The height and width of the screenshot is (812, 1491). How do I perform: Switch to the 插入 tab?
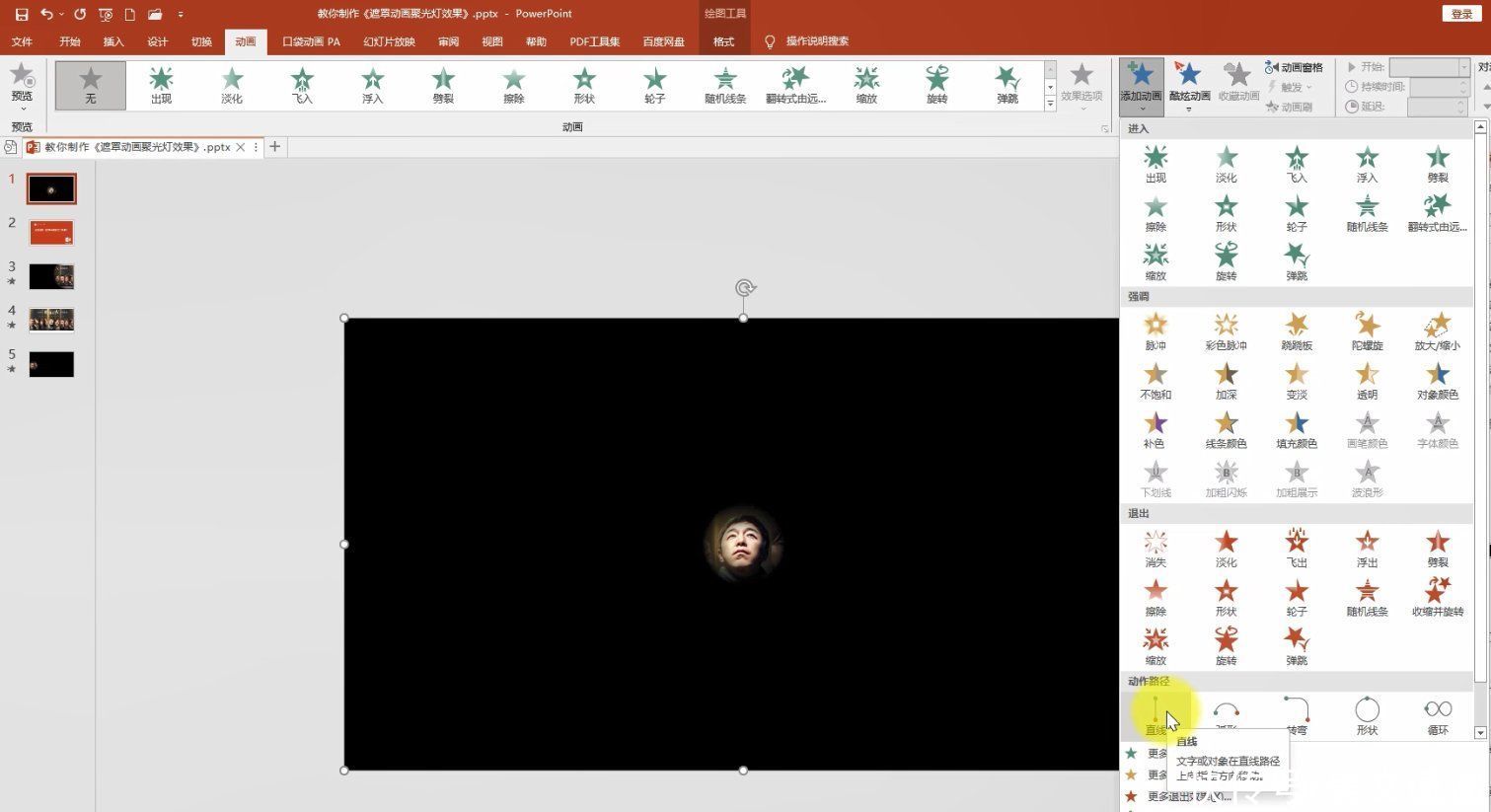[x=113, y=41]
